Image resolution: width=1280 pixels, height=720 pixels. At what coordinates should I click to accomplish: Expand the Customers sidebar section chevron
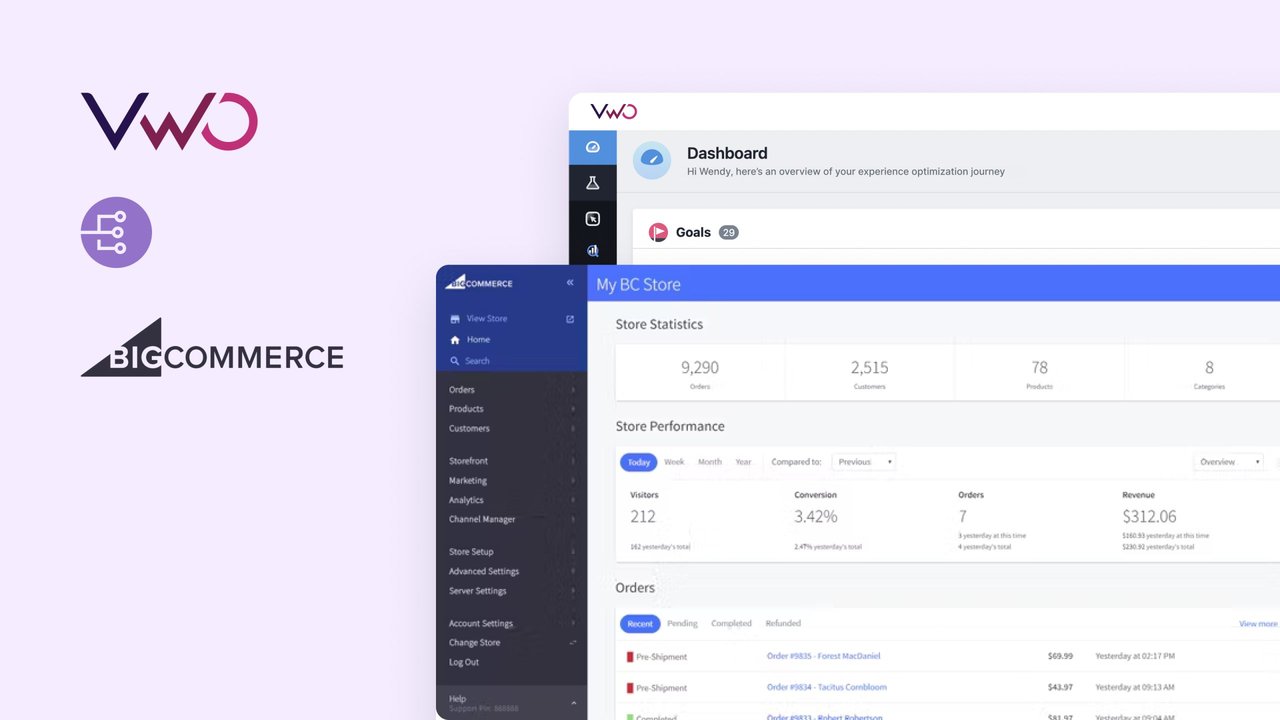(x=573, y=429)
